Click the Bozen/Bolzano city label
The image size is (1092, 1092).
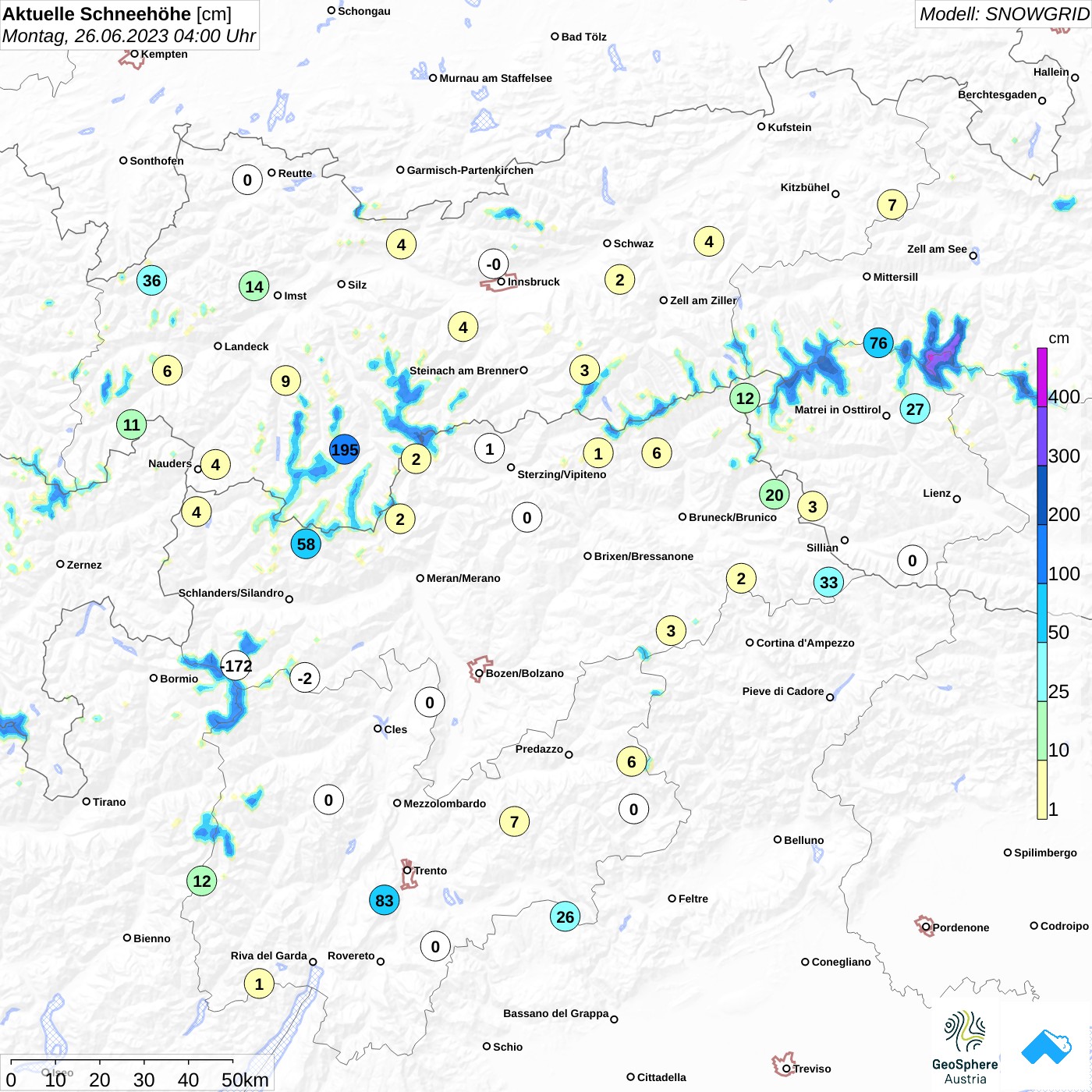tap(524, 673)
